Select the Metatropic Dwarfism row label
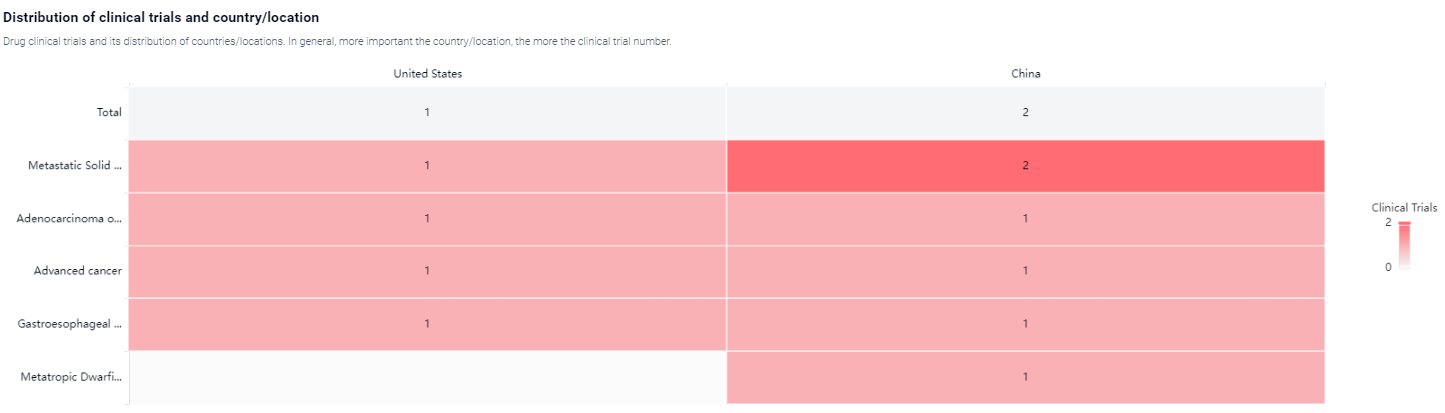1445x413 pixels. (71, 377)
